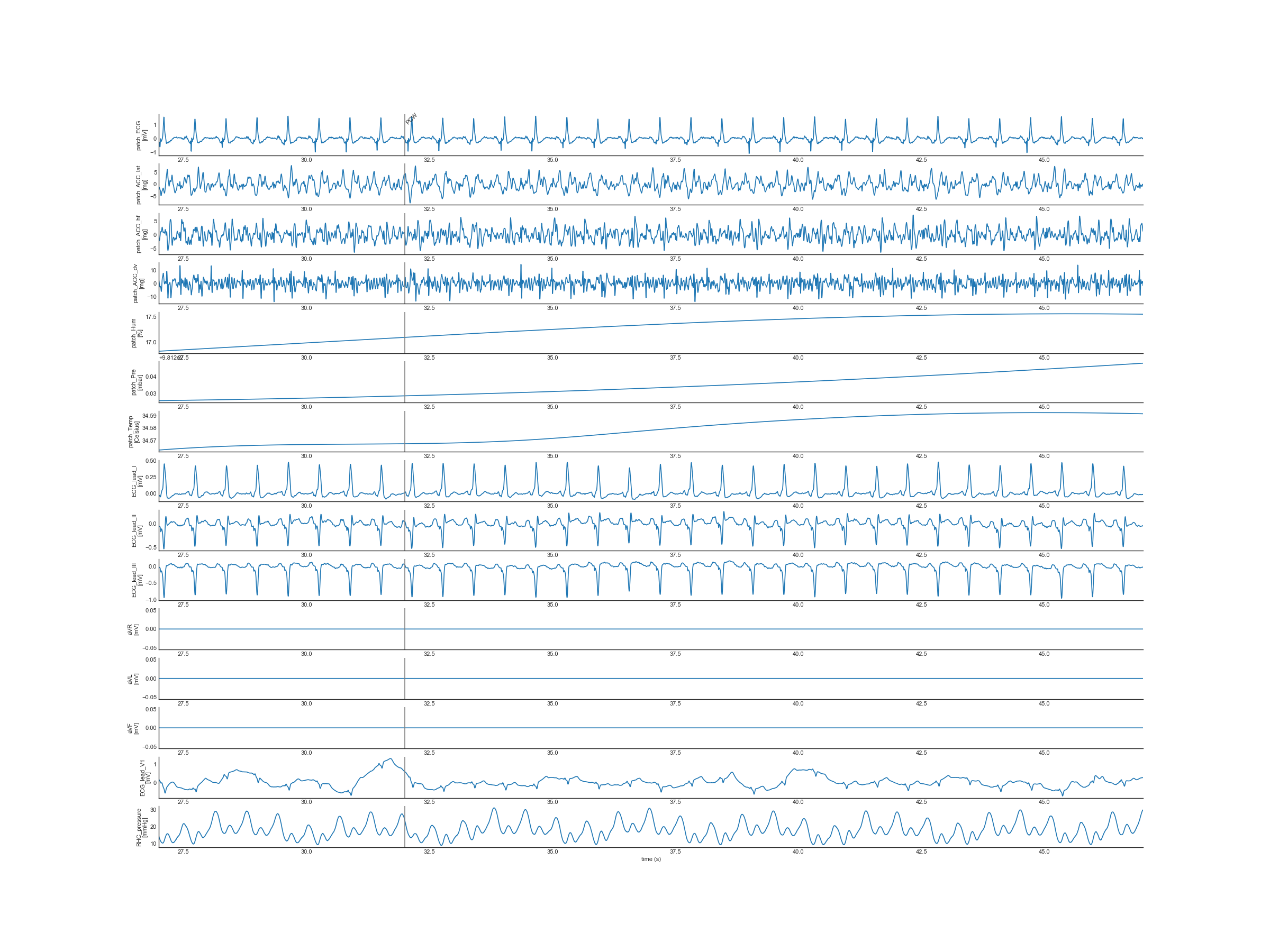Click the patch_ACC_lat axis label
The image size is (1270, 952).
tap(141, 185)
